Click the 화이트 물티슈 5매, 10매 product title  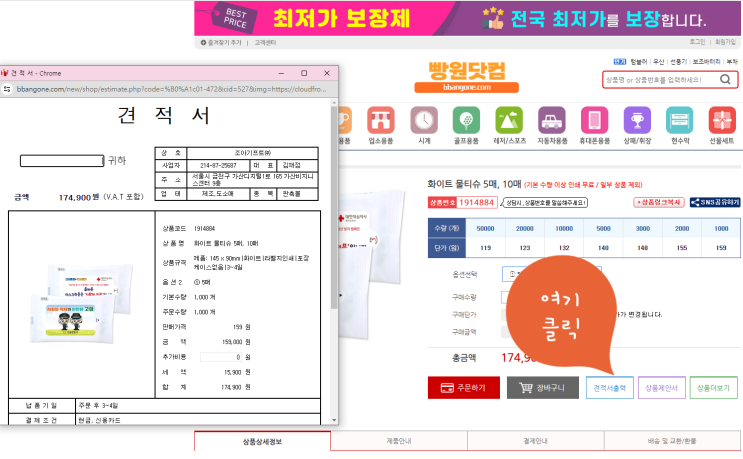[x=474, y=184]
